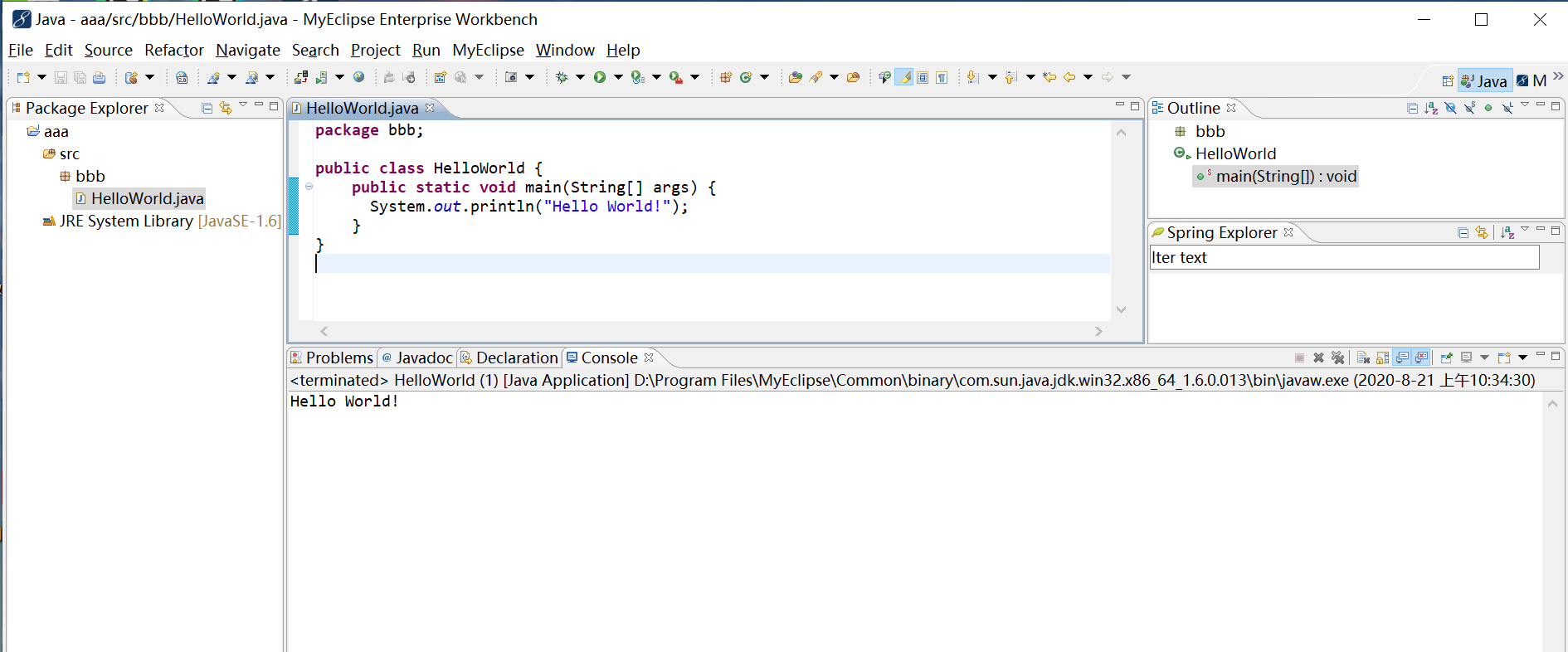Toggle Scroll Lock in Console
This screenshot has width=1568, height=652.
[1382, 358]
